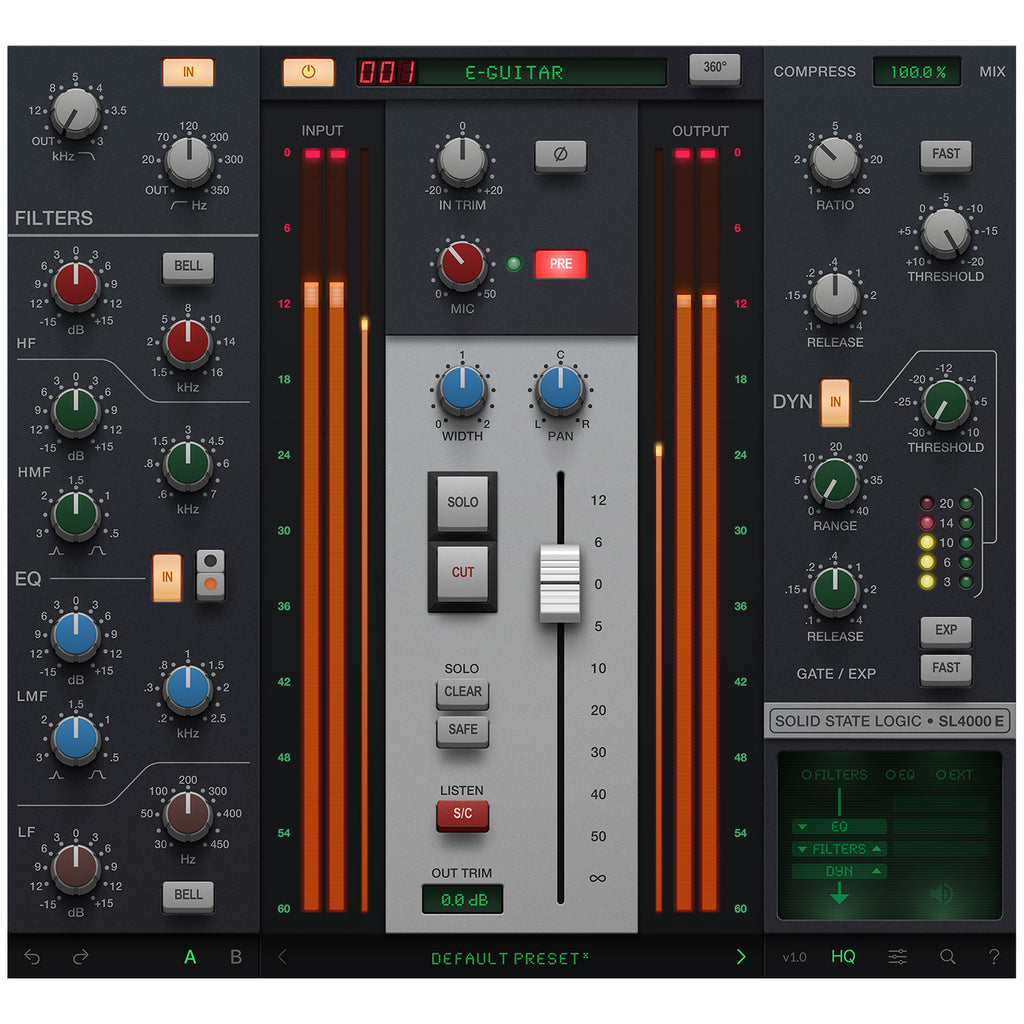Viewport: 1024px width, 1024px height.
Task: Click the WIDTH blue knob
Action: tap(462, 389)
